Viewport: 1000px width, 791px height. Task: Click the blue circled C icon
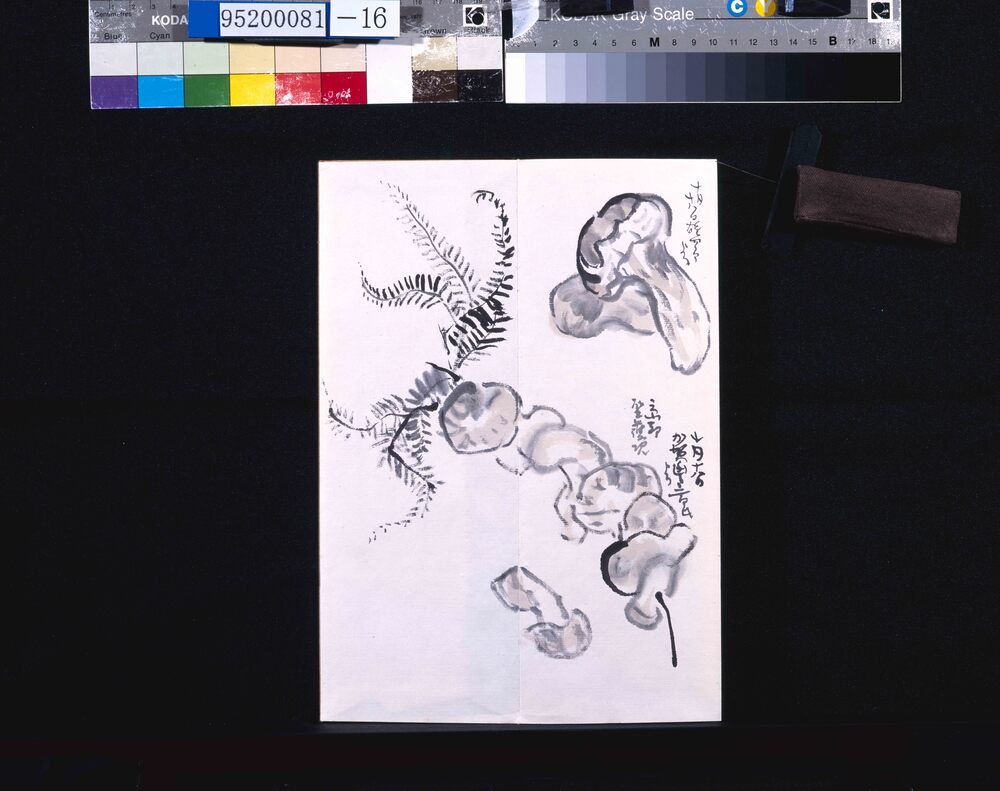pos(737,7)
